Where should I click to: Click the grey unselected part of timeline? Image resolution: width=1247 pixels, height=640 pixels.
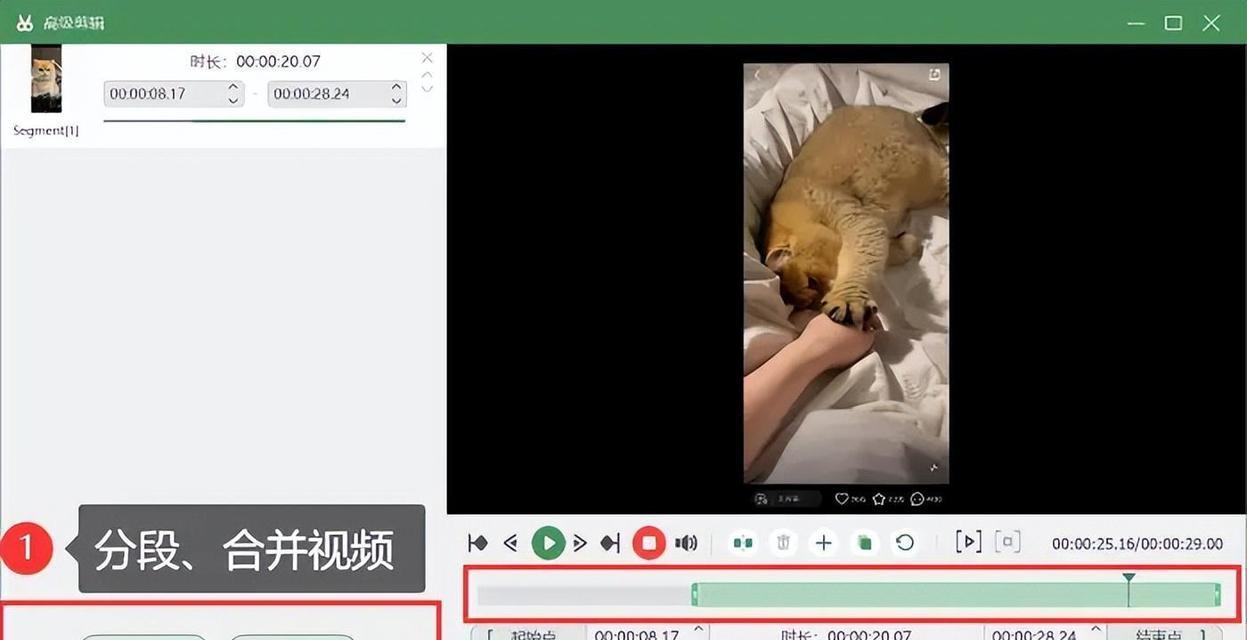(584, 595)
